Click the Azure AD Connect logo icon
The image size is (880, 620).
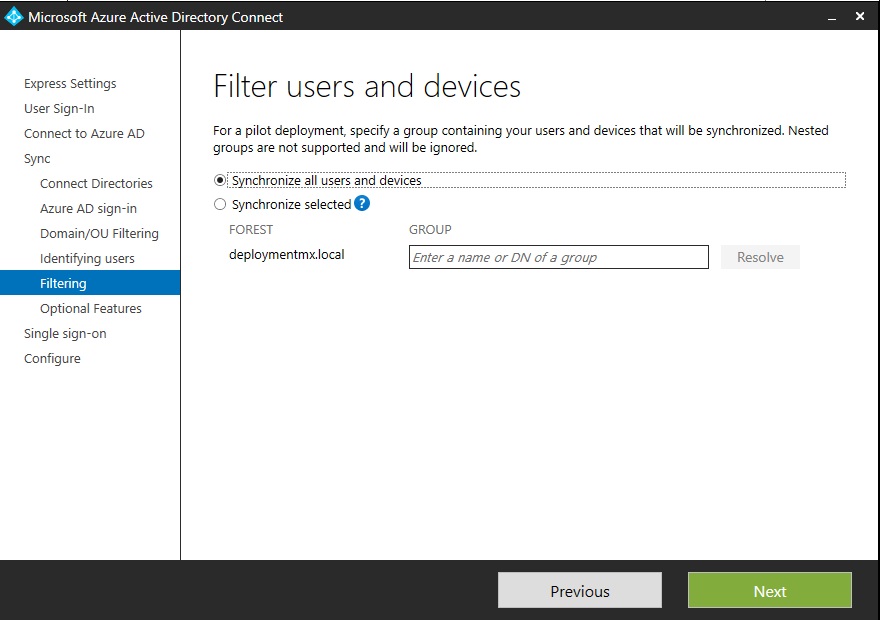[x=14, y=16]
